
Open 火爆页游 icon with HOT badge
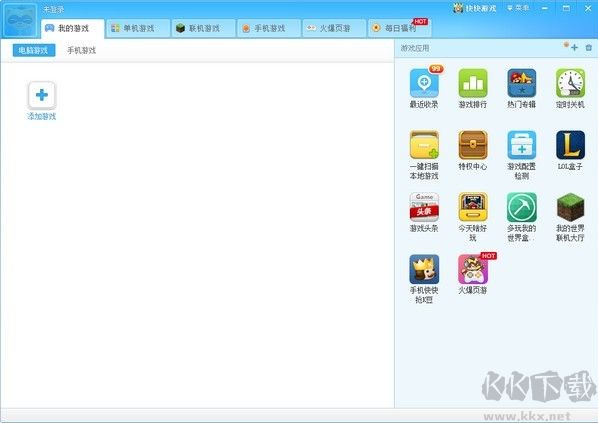point(473,269)
